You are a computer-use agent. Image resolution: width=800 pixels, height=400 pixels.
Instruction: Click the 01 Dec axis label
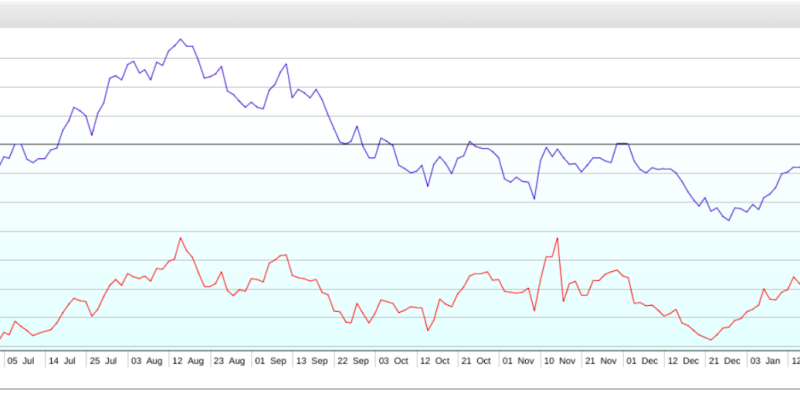(x=642, y=360)
